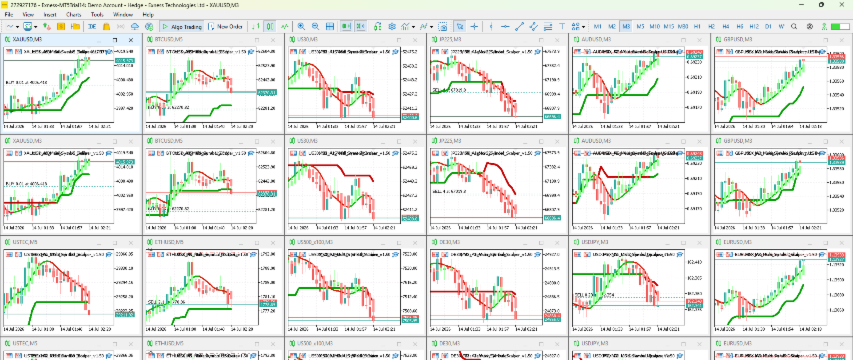The width and height of the screenshot is (853, 360).
Task: Open the Charts menu
Action: point(73,15)
